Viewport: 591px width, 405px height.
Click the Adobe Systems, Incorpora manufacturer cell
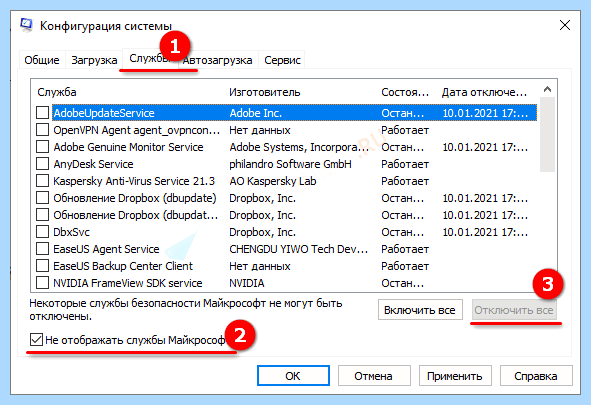point(299,147)
